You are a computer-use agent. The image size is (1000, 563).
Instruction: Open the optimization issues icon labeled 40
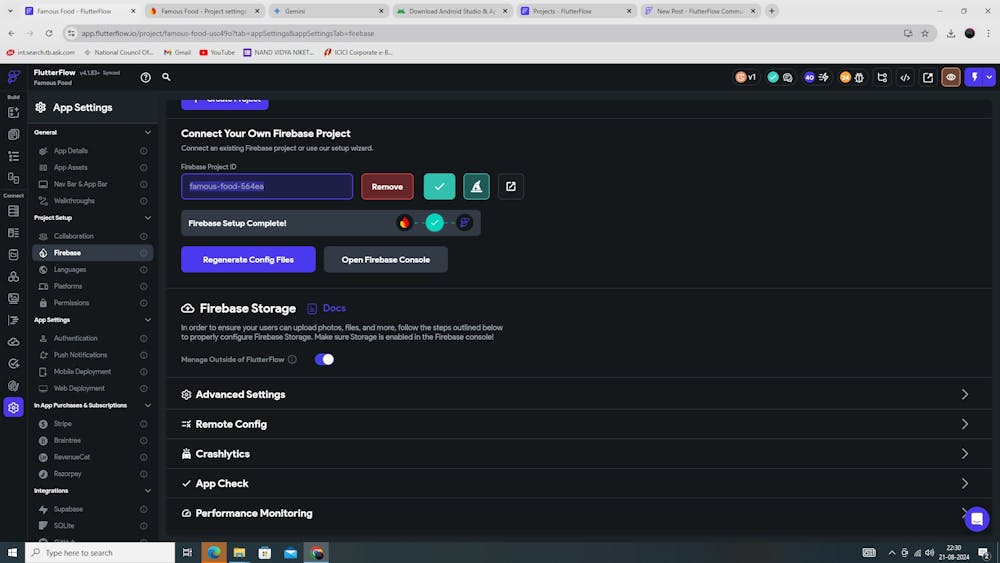[x=816, y=77]
